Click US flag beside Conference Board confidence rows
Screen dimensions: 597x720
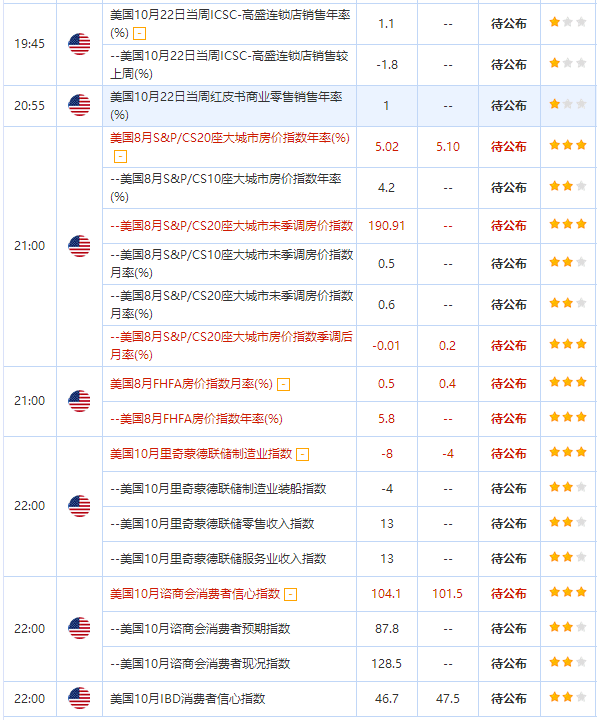tap(79, 628)
